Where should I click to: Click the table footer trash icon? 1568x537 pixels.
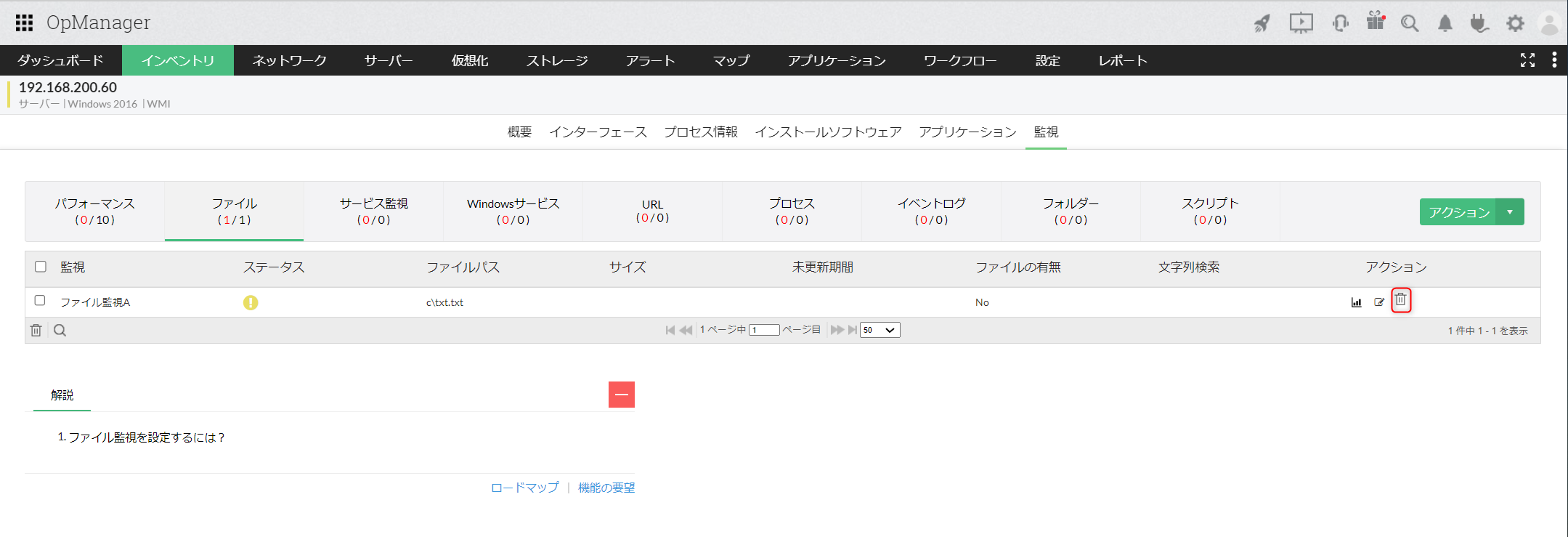(36, 331)
